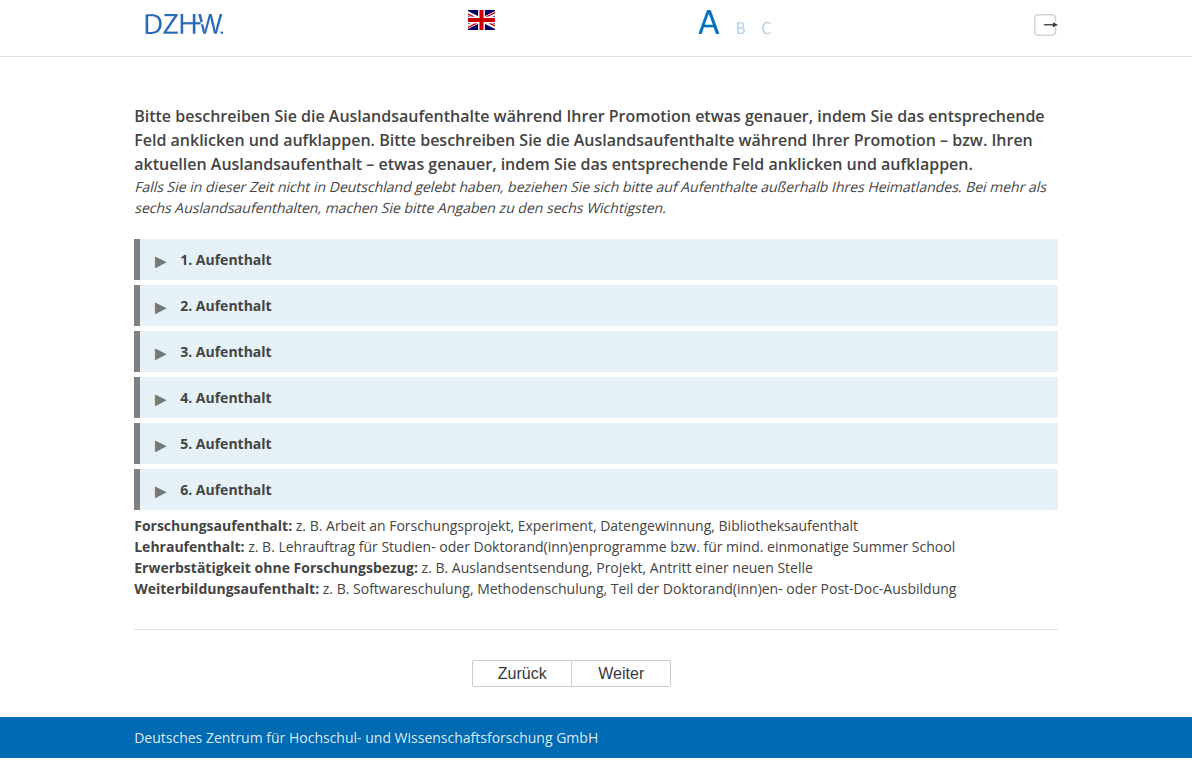Click the bold question heading 'Bitte beschreiben Sie'
1192x767 pixels.
click(x=589, y=140)
